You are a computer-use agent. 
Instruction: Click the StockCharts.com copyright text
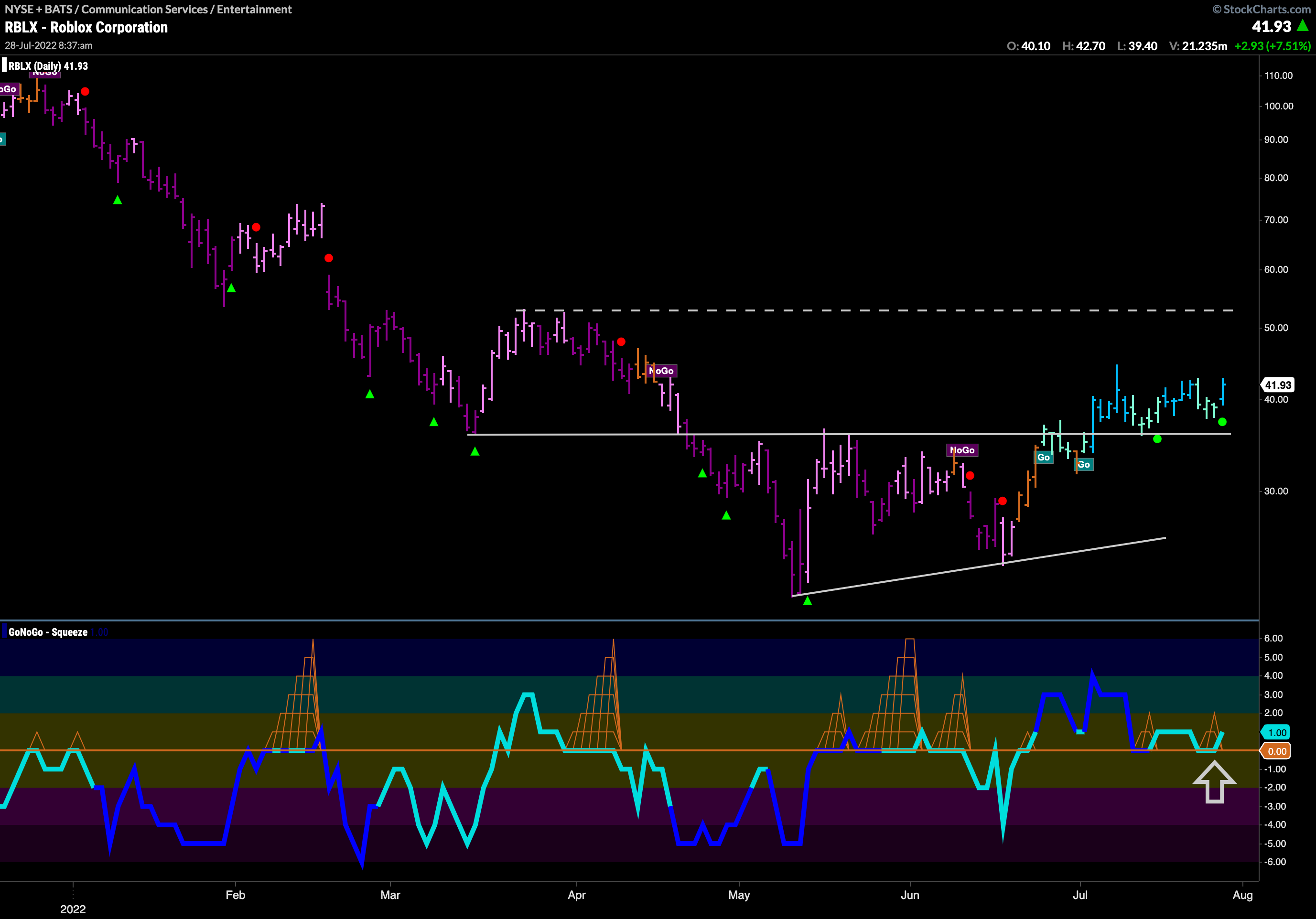[1262, 9]
